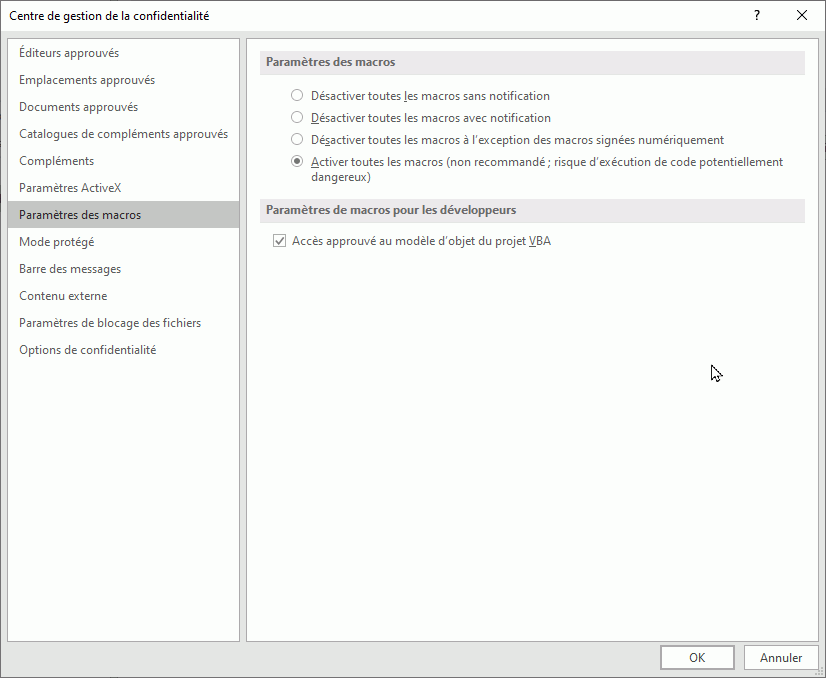Open Contenu externe section
Image resolution: width=826 pixels, height=678 pixels.
(x=123, y=296)
